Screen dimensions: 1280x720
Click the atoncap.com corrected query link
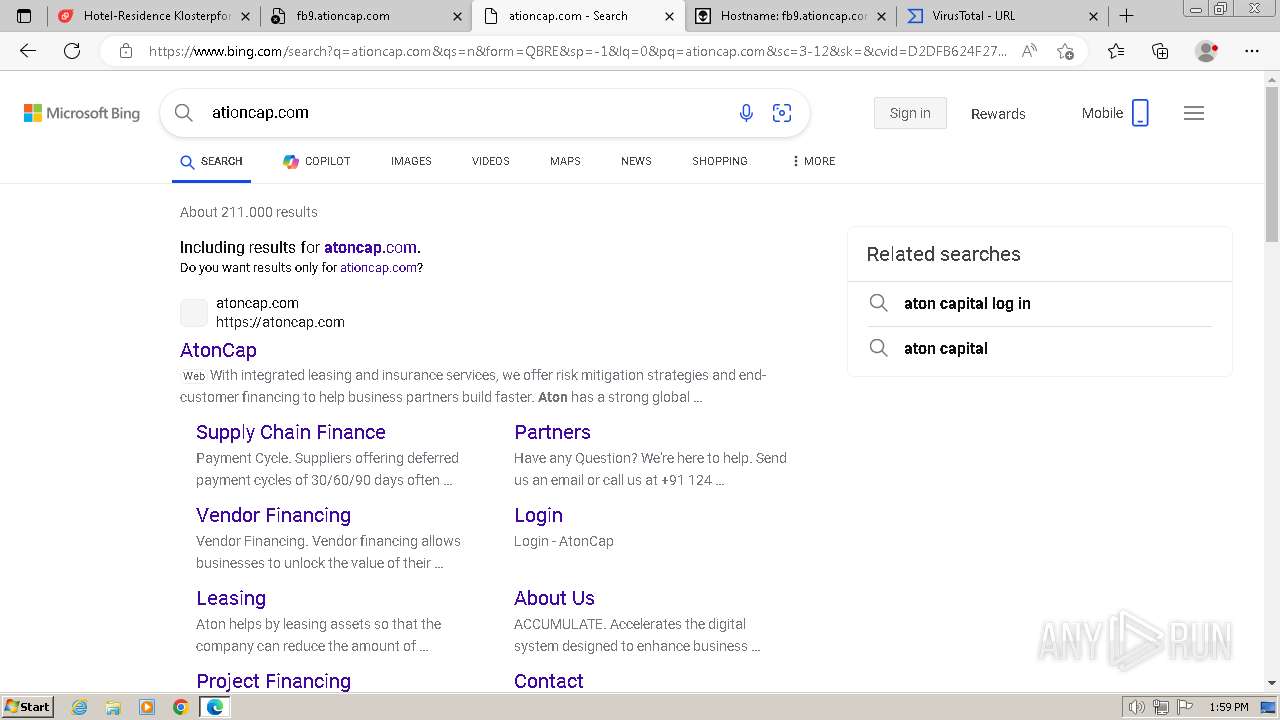tap(370, 247)
